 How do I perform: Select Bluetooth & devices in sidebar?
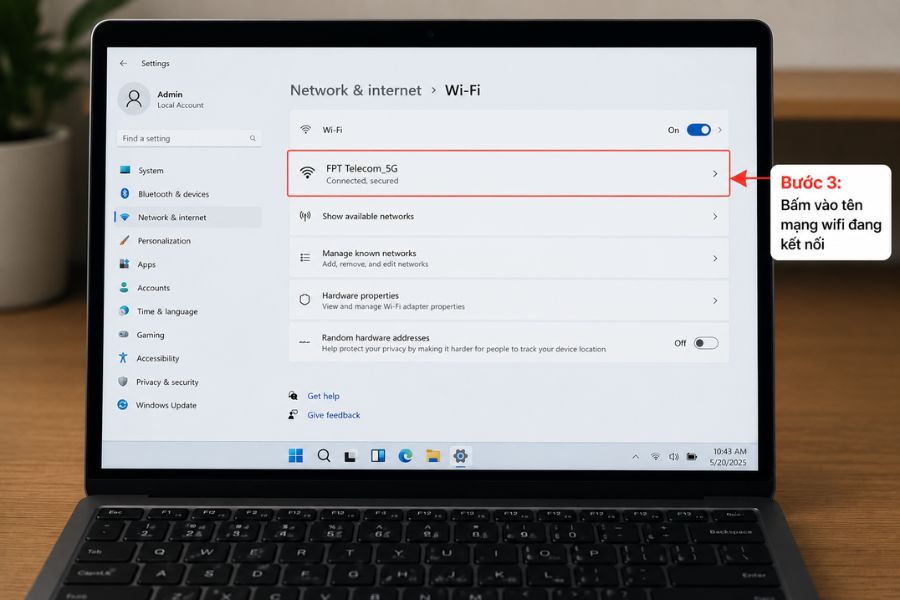pyautogui.click(x=188, y=194)
